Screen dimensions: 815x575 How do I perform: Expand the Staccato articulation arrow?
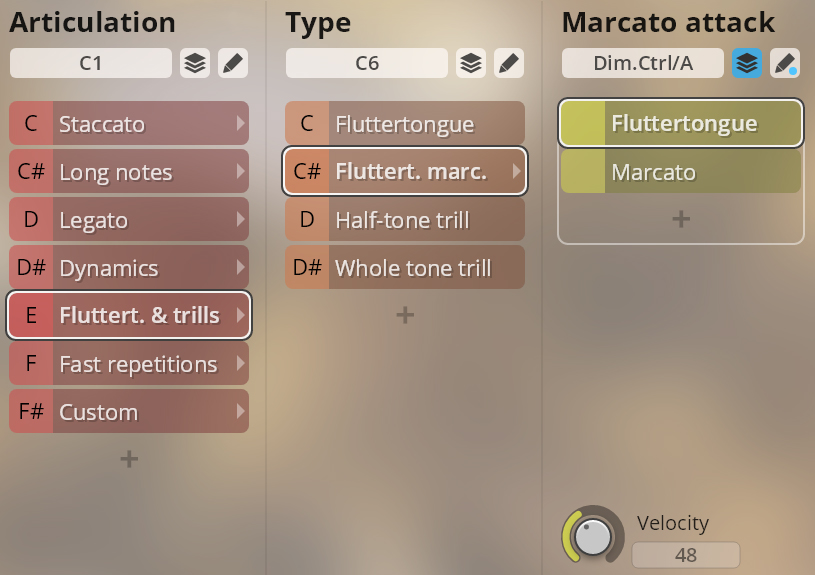click(x=240, y=124)
